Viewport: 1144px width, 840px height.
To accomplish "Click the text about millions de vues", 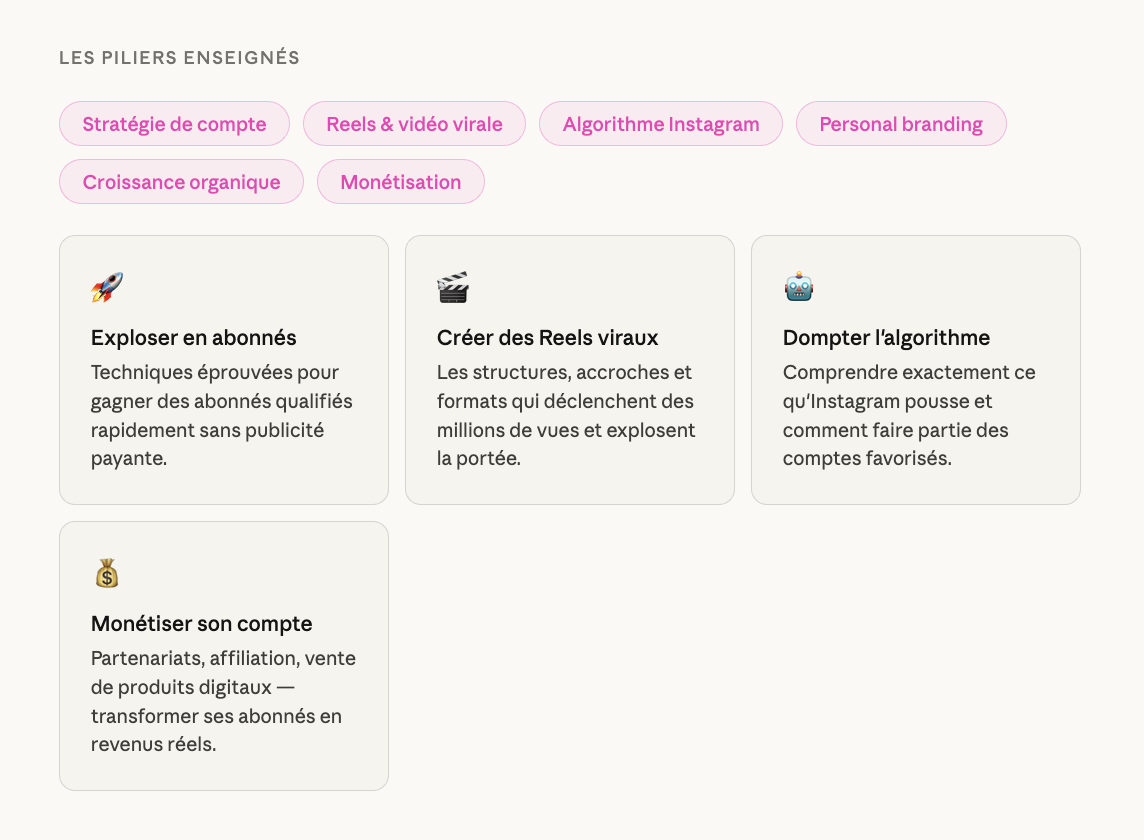I will 565,415.
